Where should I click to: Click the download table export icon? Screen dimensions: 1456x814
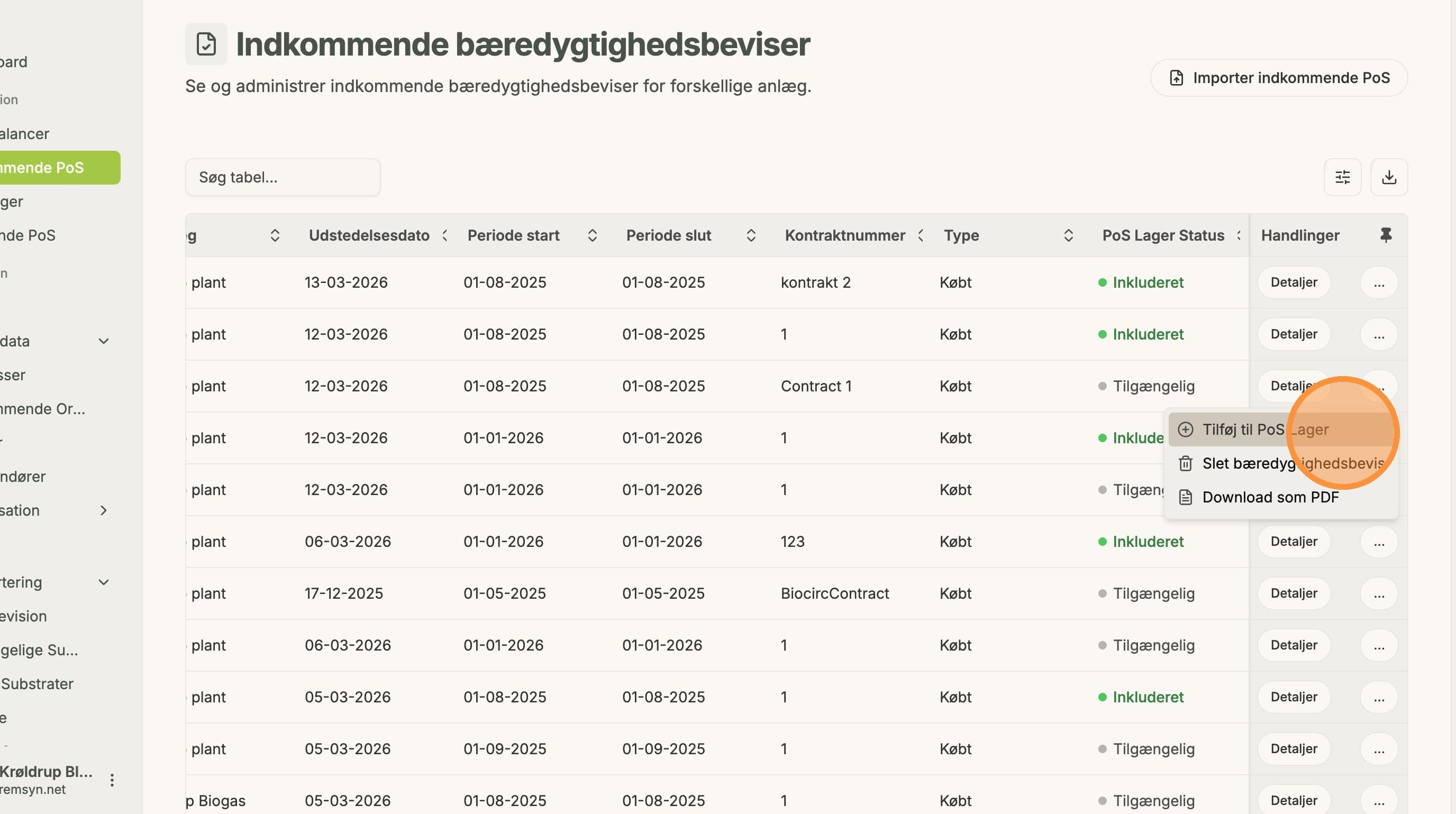tap(1389, 177)
